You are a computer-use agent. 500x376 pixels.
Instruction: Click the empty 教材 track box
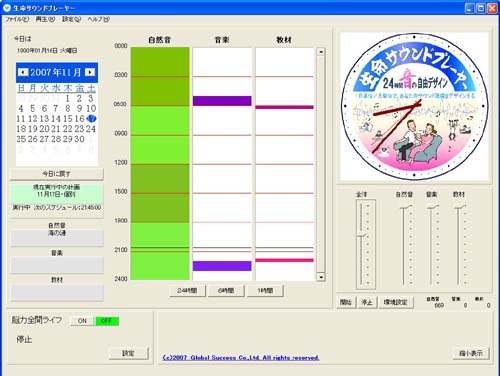[x=57, y=292]
